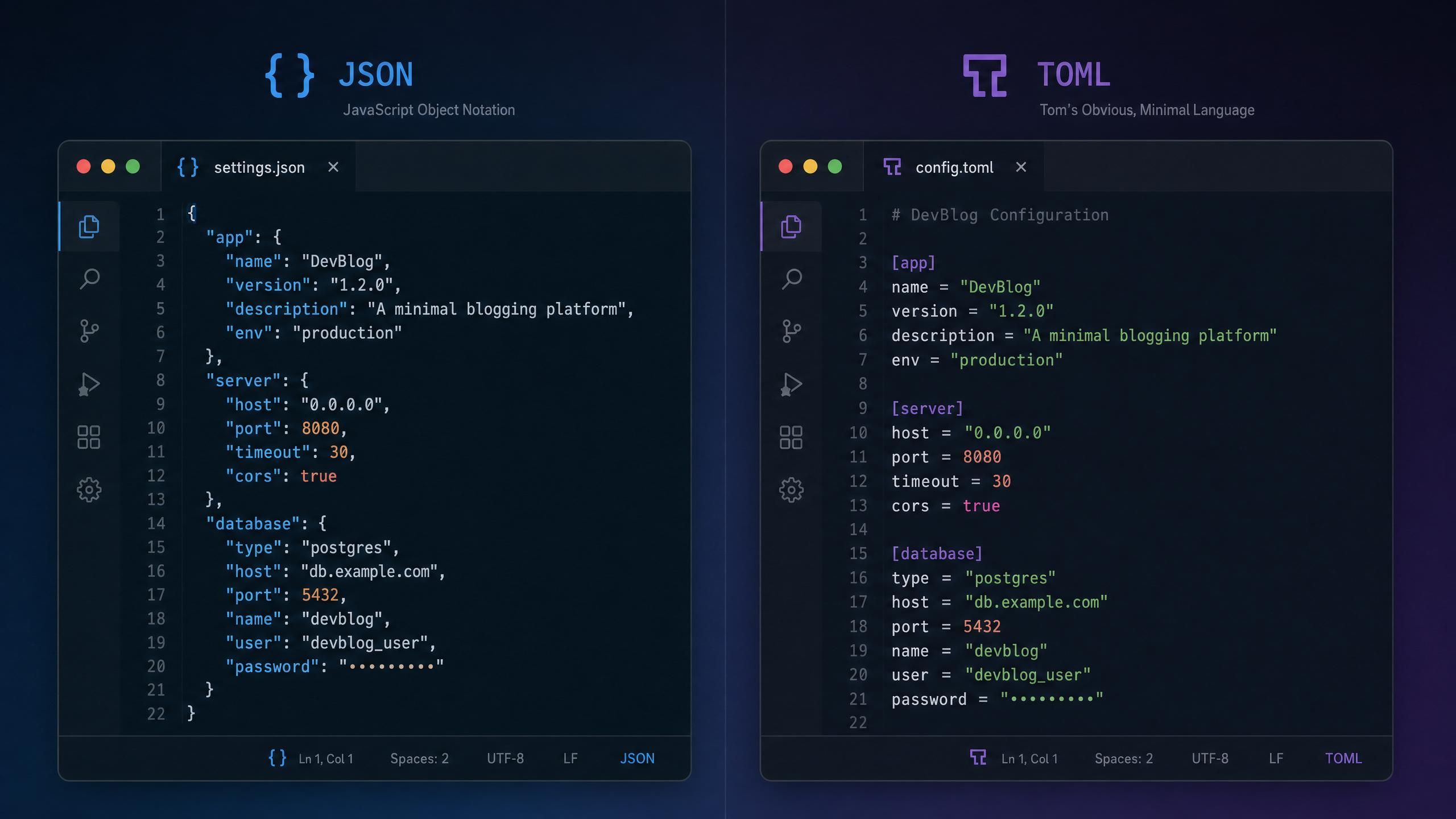Click value 8080 in settings.json
1456x819 pixels.
[x=320, y=428]
